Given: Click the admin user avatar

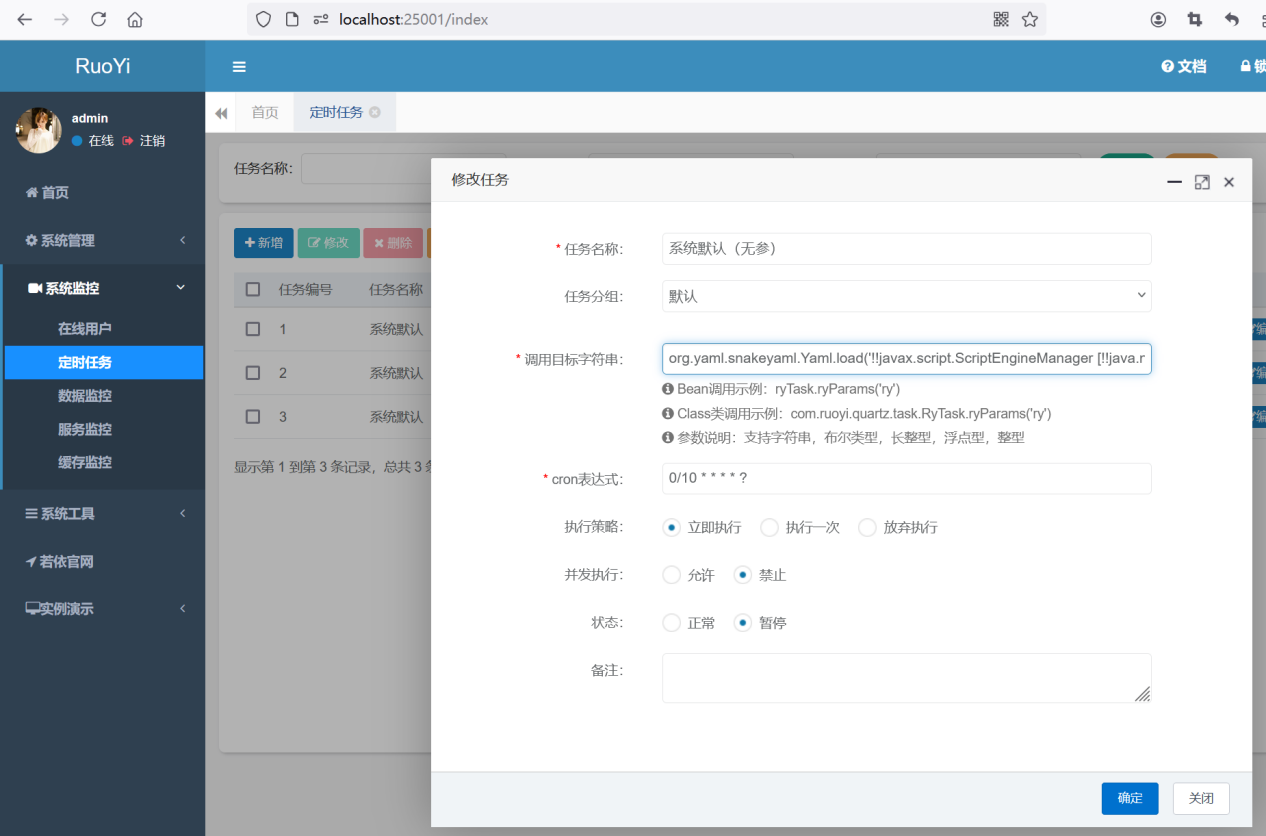Looking at the screenshot, I should pos(39,130).
